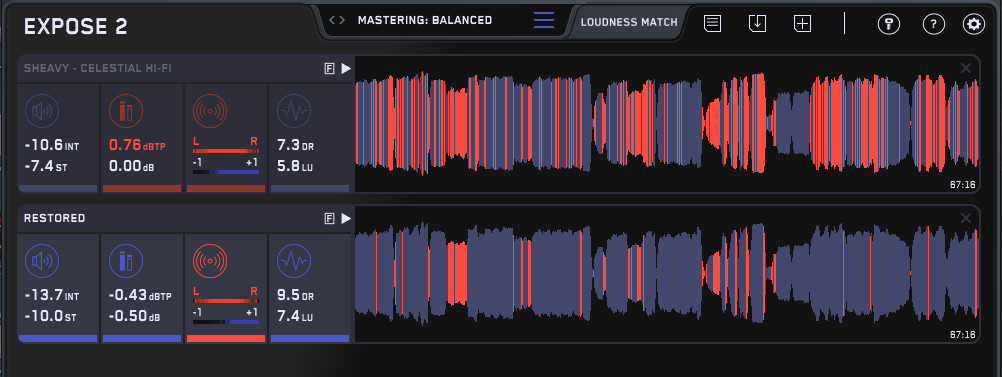1002x377 pixels.
Task: Click the export download icon in top bar
Action: [757, 24]
